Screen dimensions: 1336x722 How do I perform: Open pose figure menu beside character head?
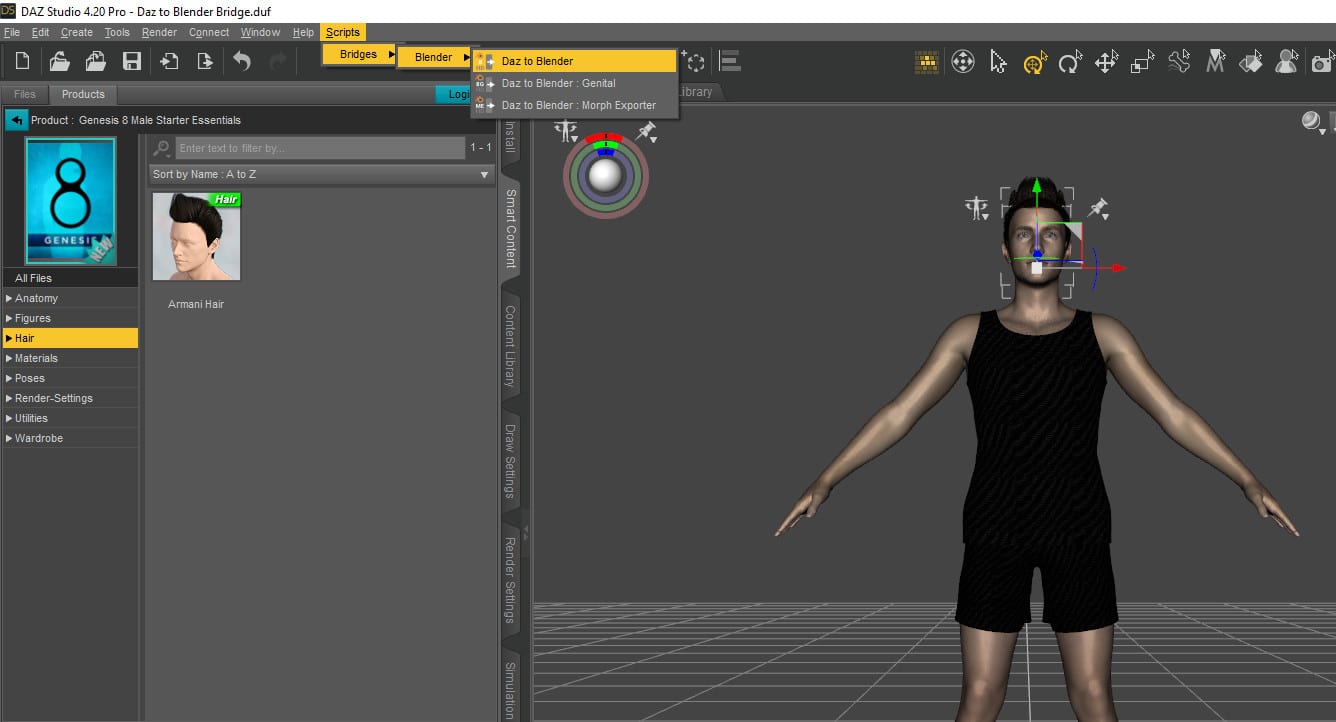pyautogui.click(x=976, y=208)
